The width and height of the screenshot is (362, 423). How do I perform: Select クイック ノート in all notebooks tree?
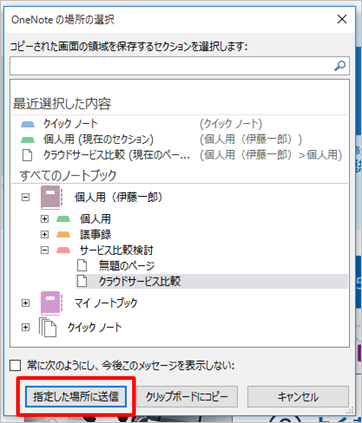pos(94,327)
